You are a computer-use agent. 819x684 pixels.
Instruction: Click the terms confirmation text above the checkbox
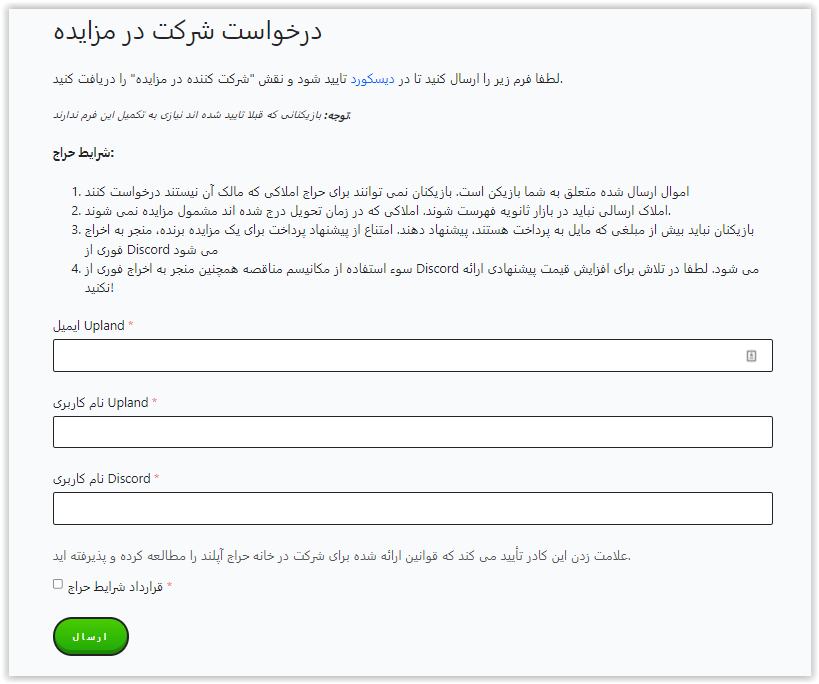point(342,555)
